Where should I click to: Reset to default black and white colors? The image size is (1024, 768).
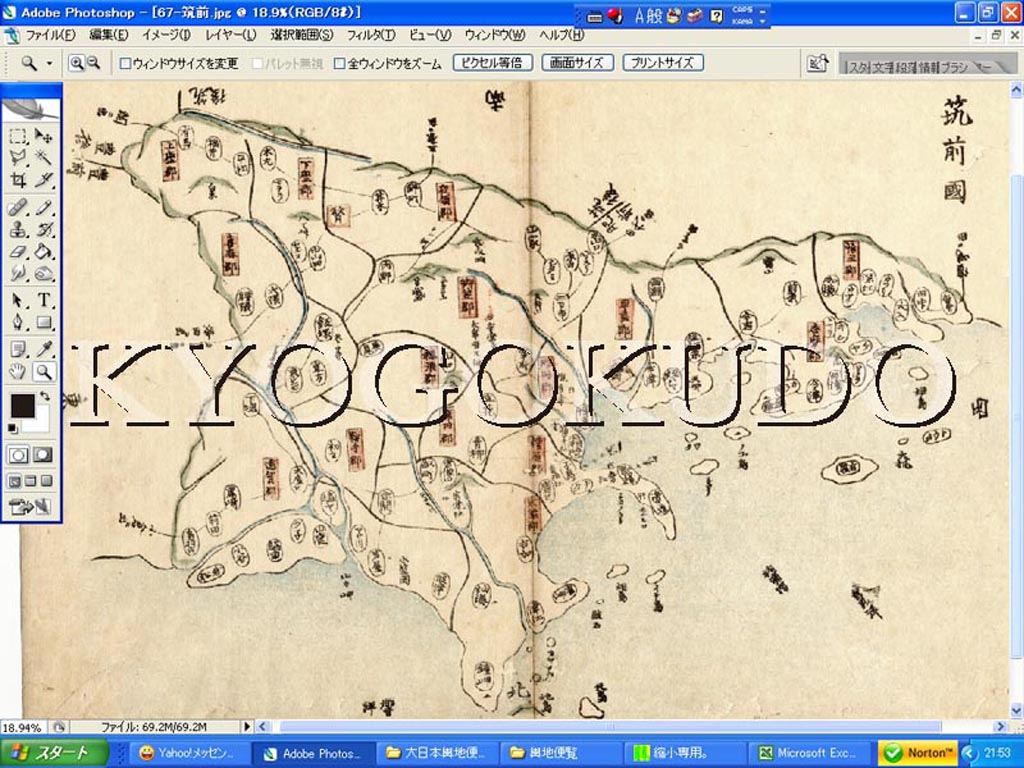tap(12, 428)
